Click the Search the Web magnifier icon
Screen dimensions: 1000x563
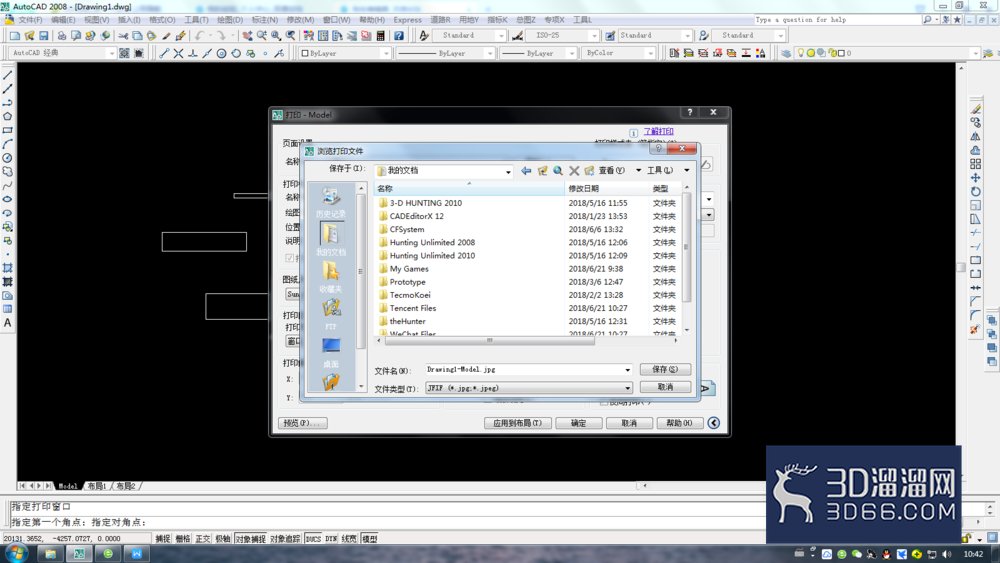tap(558, 170)
